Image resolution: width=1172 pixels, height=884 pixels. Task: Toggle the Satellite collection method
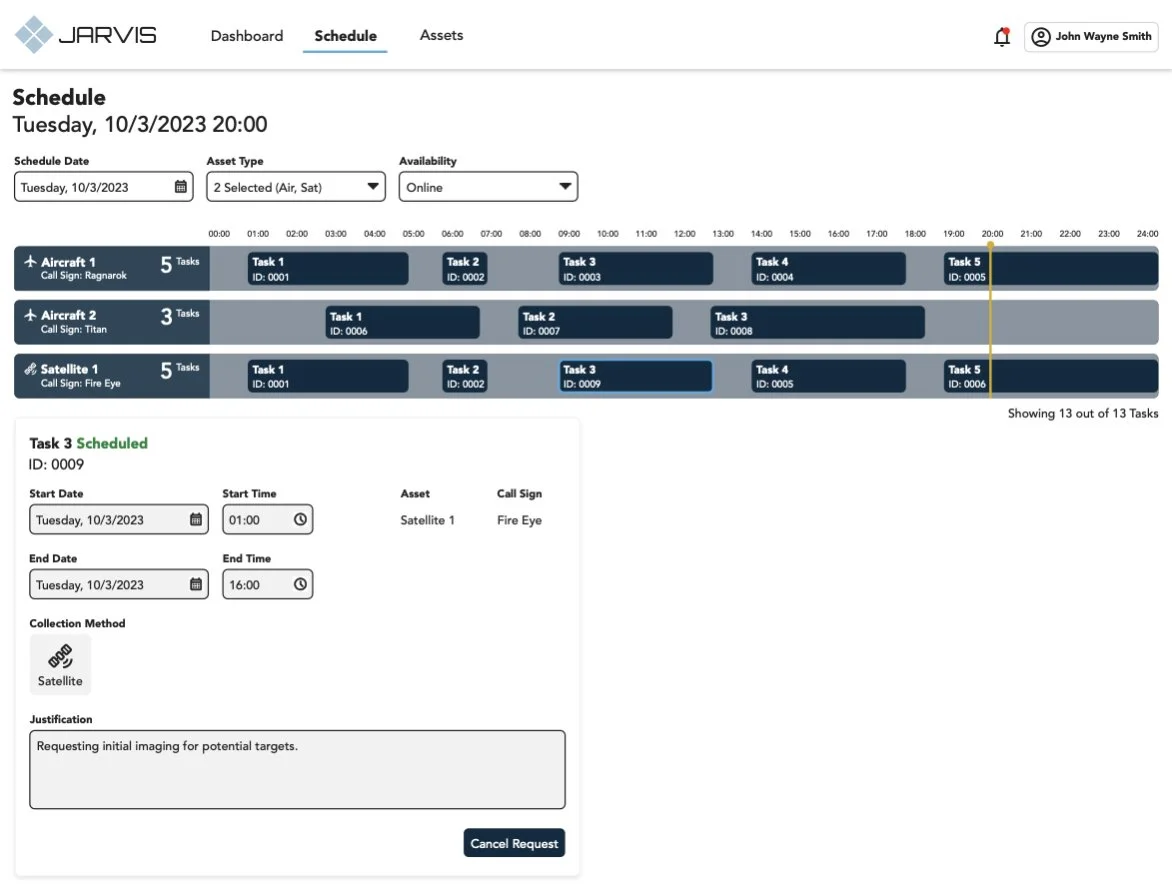click(x=60, y=664)
